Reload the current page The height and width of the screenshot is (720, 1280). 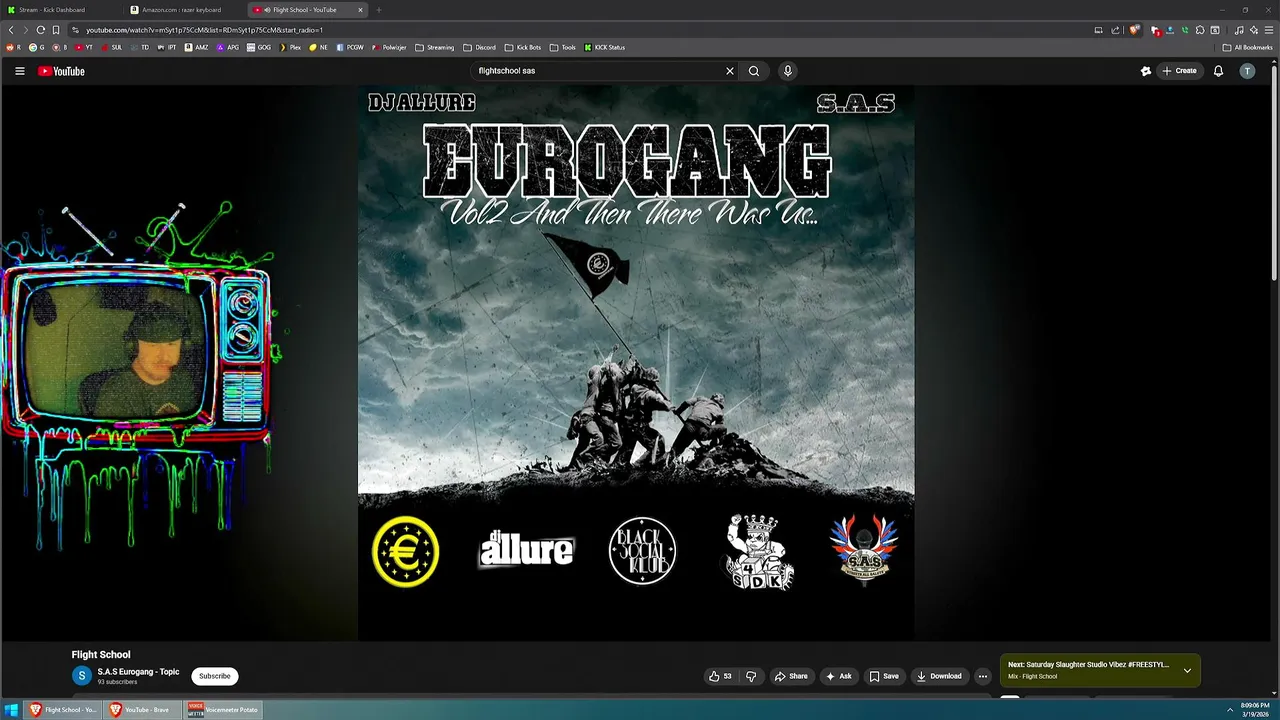click(41, 30)
